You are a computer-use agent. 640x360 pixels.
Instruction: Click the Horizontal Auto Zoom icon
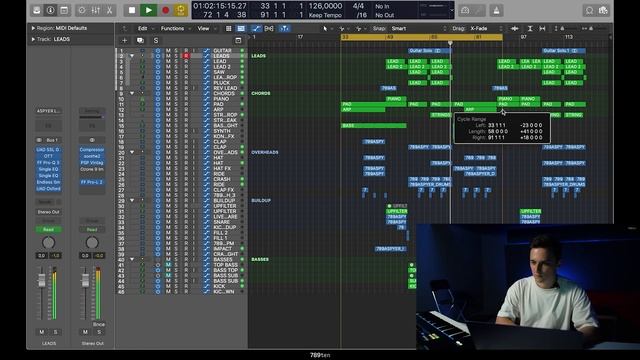542,29
